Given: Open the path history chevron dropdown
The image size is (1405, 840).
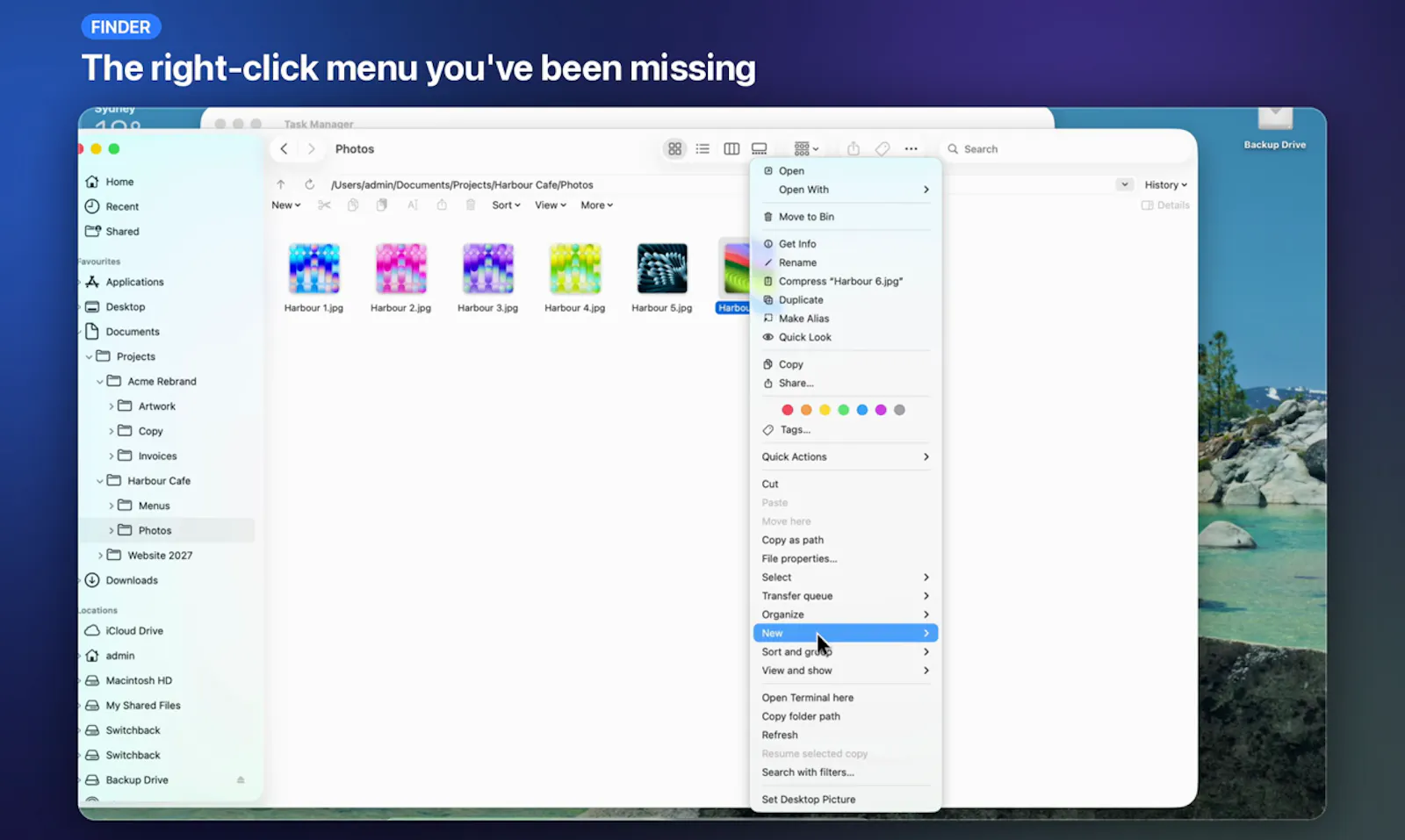Looking at the screenshot, I should click(1124, 184).
